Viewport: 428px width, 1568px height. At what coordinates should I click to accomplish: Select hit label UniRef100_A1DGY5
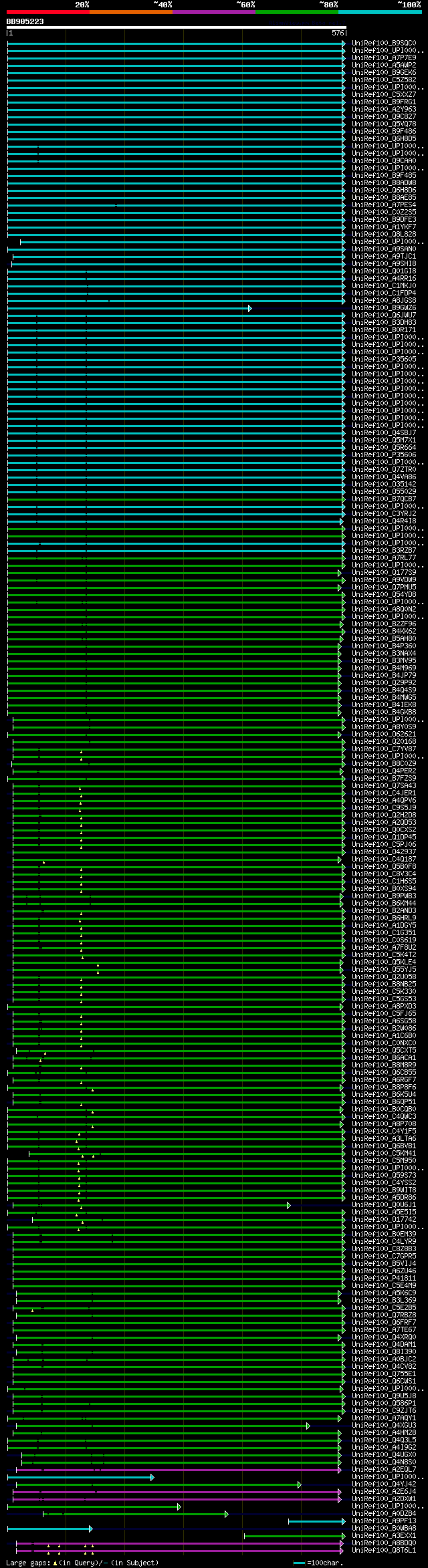(x=384, y=925)
